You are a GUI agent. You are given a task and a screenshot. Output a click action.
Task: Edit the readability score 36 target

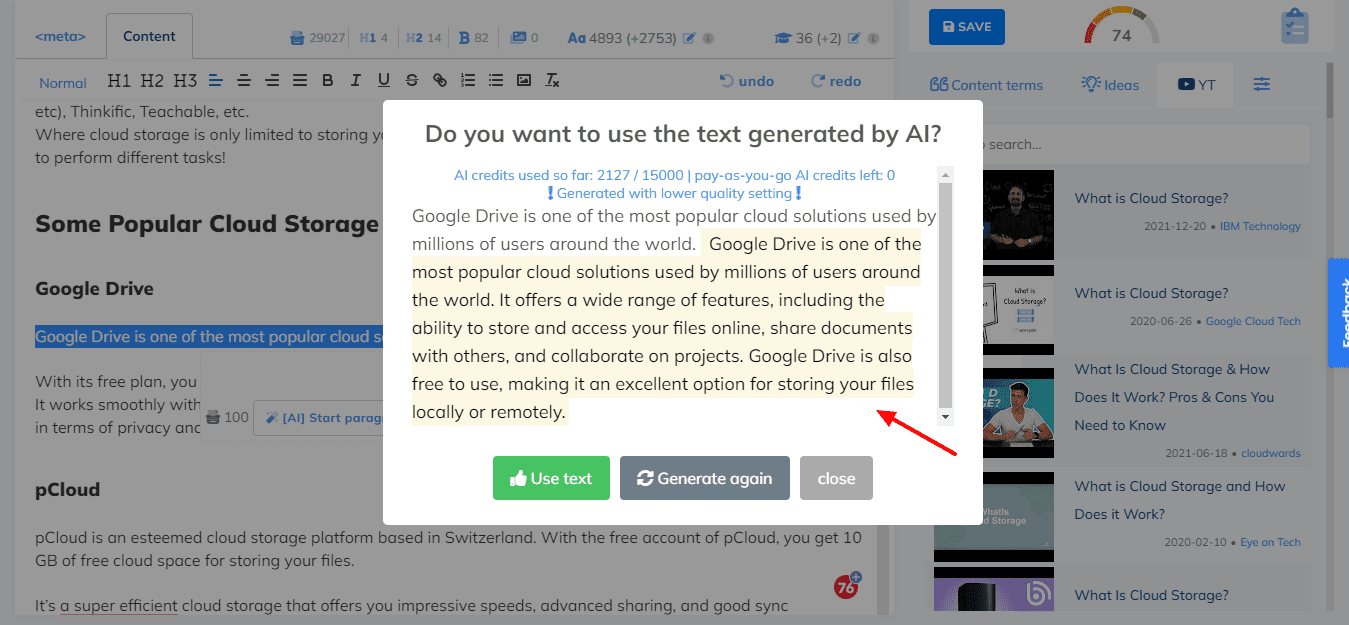(854, 38)
